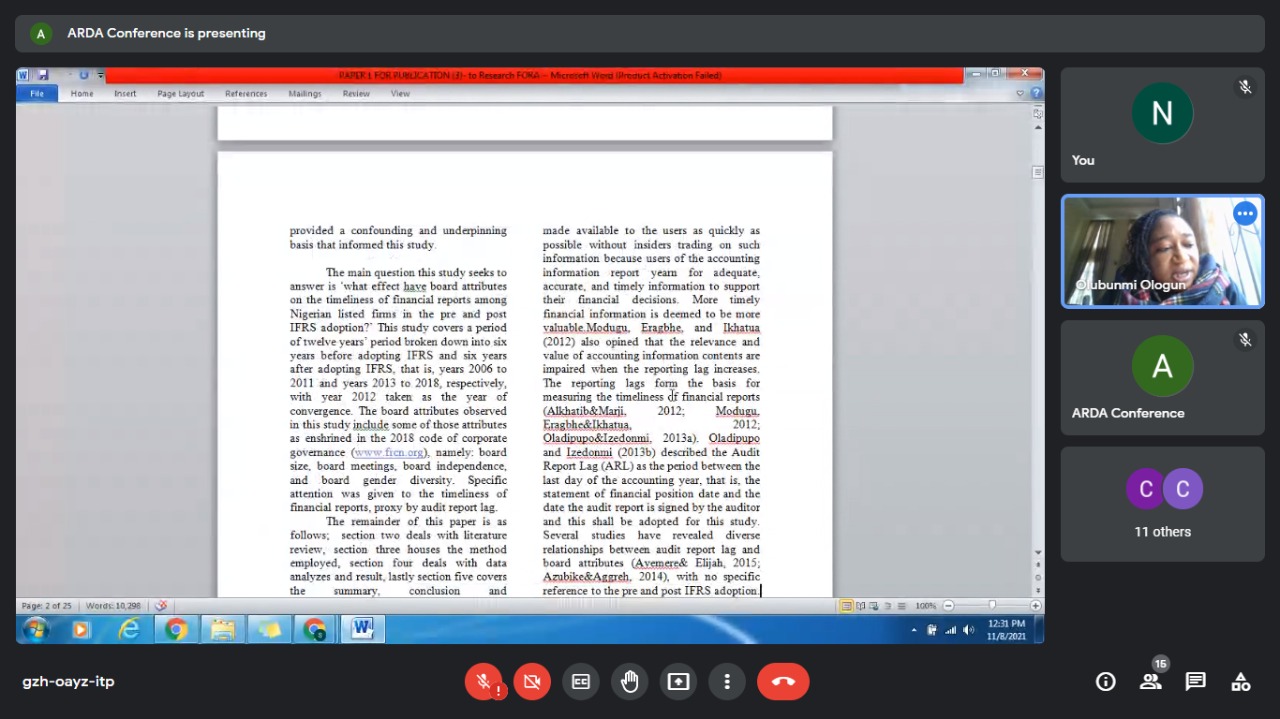Image resolution: width=1280 pixels, height=719 pixels.
Task: Open the Page Layout ribbon tab
Action: (x=180, y=94)
